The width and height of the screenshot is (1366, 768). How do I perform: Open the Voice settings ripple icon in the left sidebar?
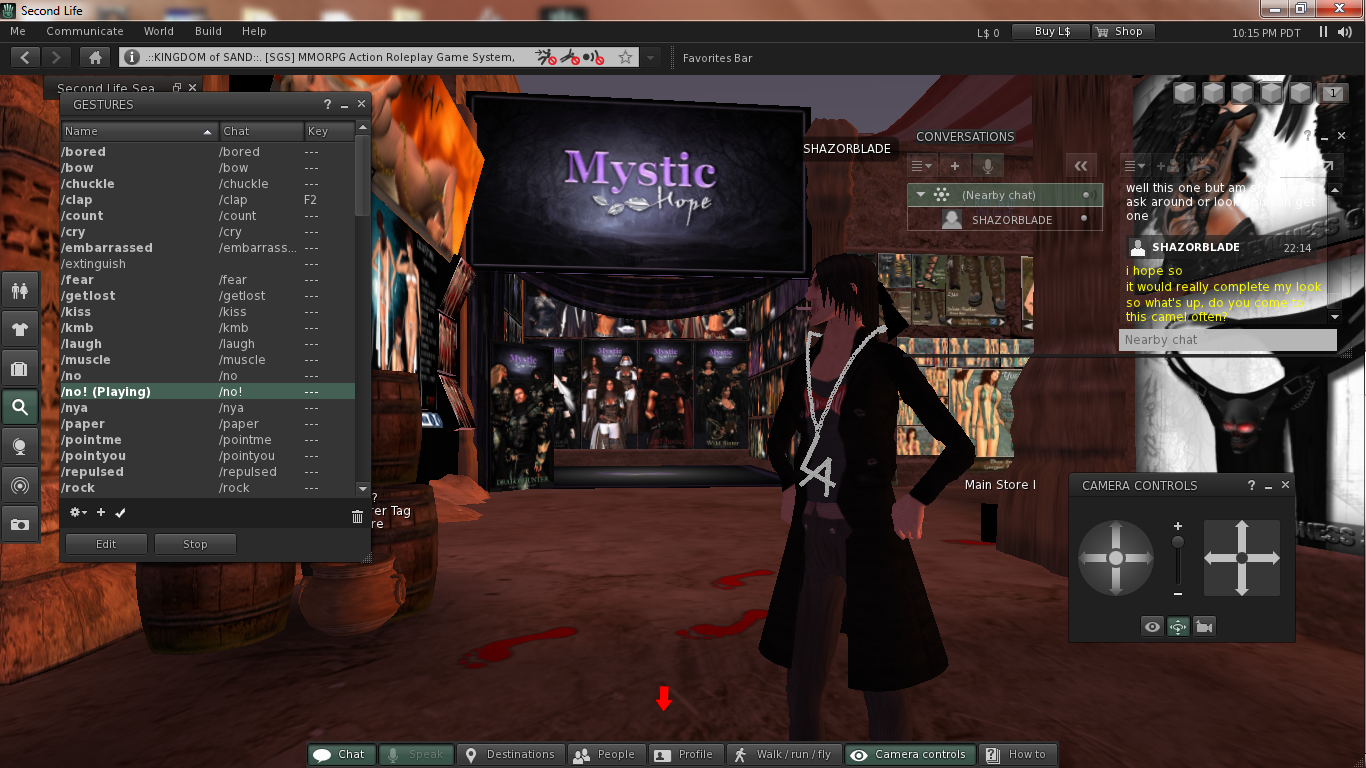click(19, 485)
